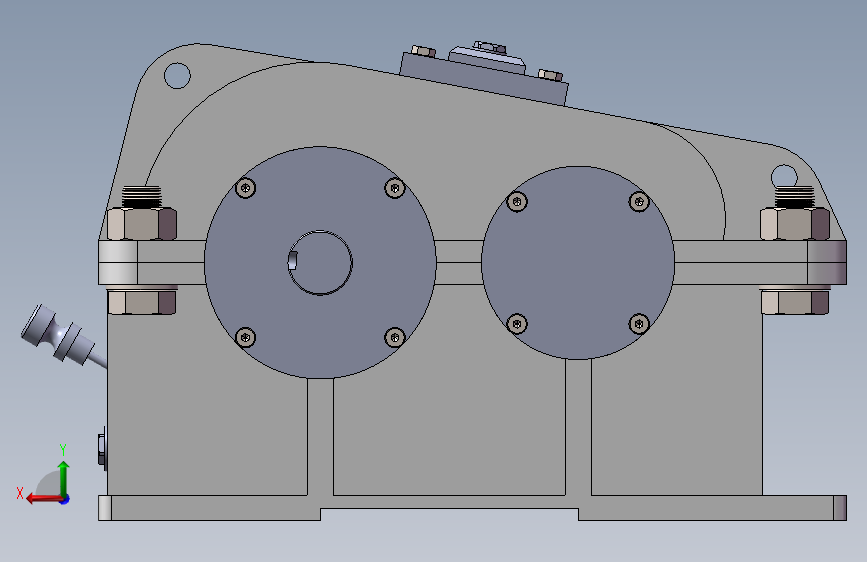This screenshot has height=562, width=867.
Task: Select the right lifting hole in the upper housing
Action: pyautogui.click(x=784, y=176)
